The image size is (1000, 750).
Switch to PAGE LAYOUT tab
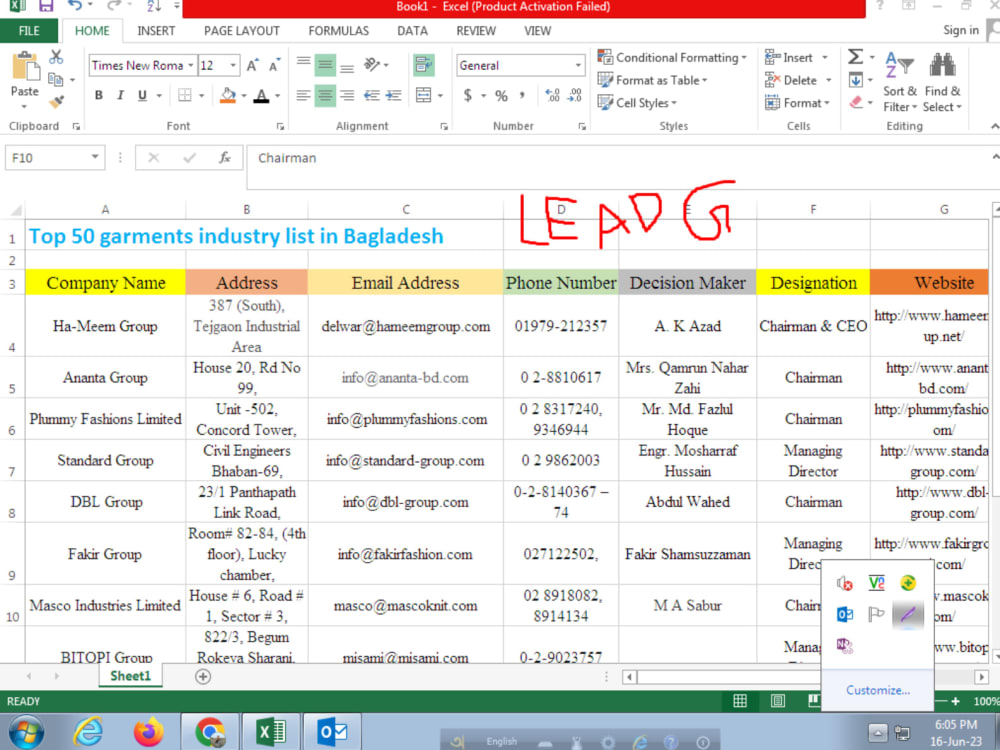pyautogui.click(x=242, y=31)
